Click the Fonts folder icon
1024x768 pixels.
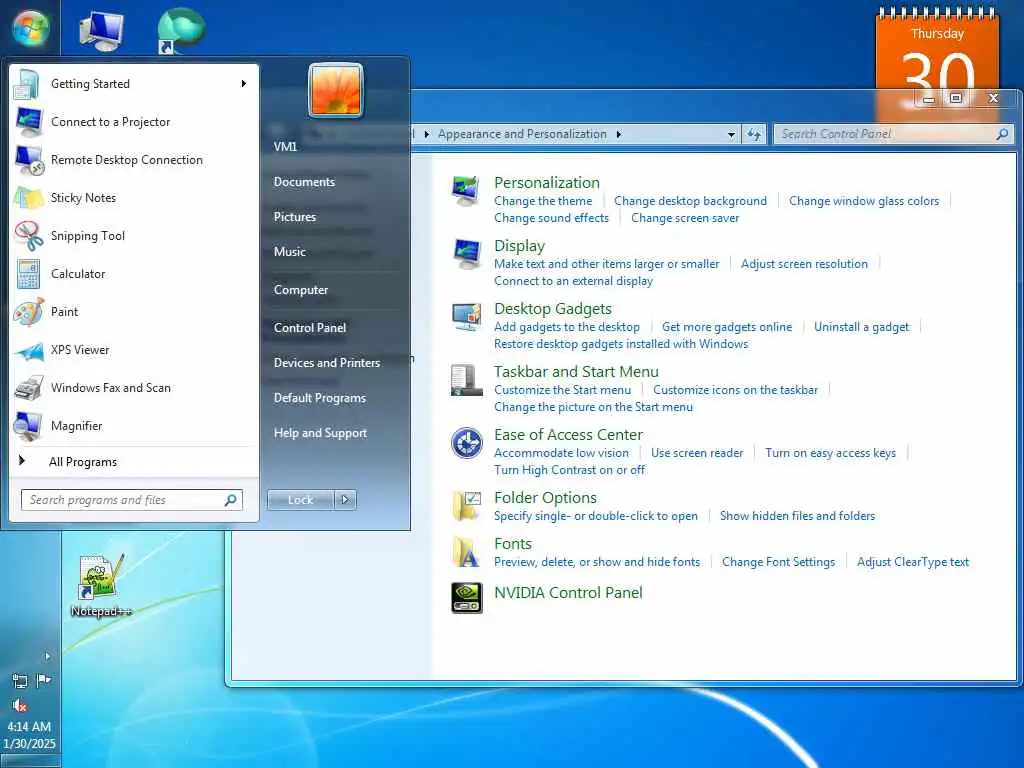tap(466, 552)
